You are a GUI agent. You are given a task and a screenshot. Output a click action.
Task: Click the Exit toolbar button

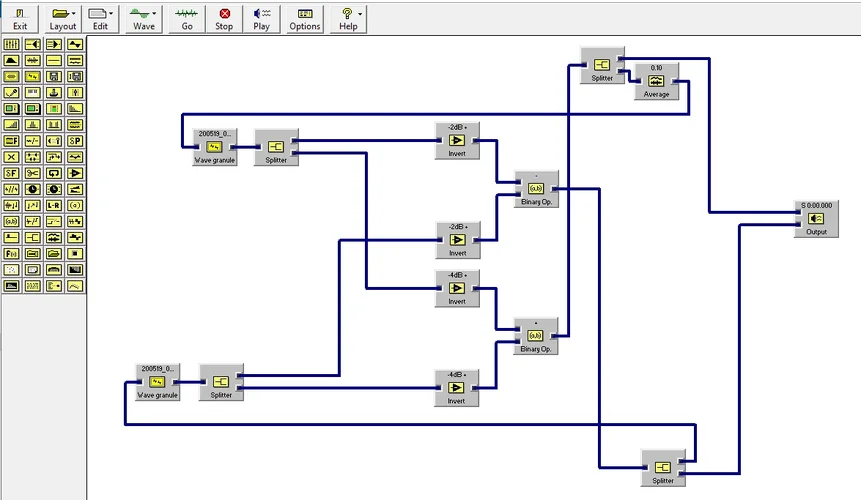(20, 19)
